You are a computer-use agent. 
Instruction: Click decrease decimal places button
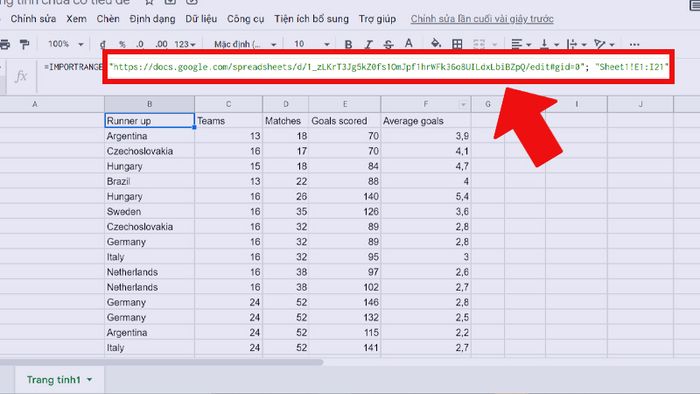pos(140,44)
